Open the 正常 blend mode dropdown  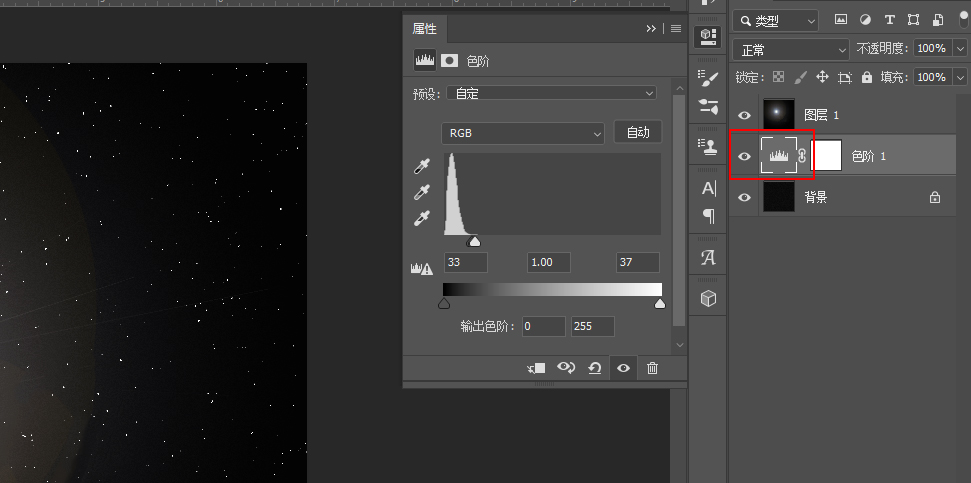[x=791, y=50]
